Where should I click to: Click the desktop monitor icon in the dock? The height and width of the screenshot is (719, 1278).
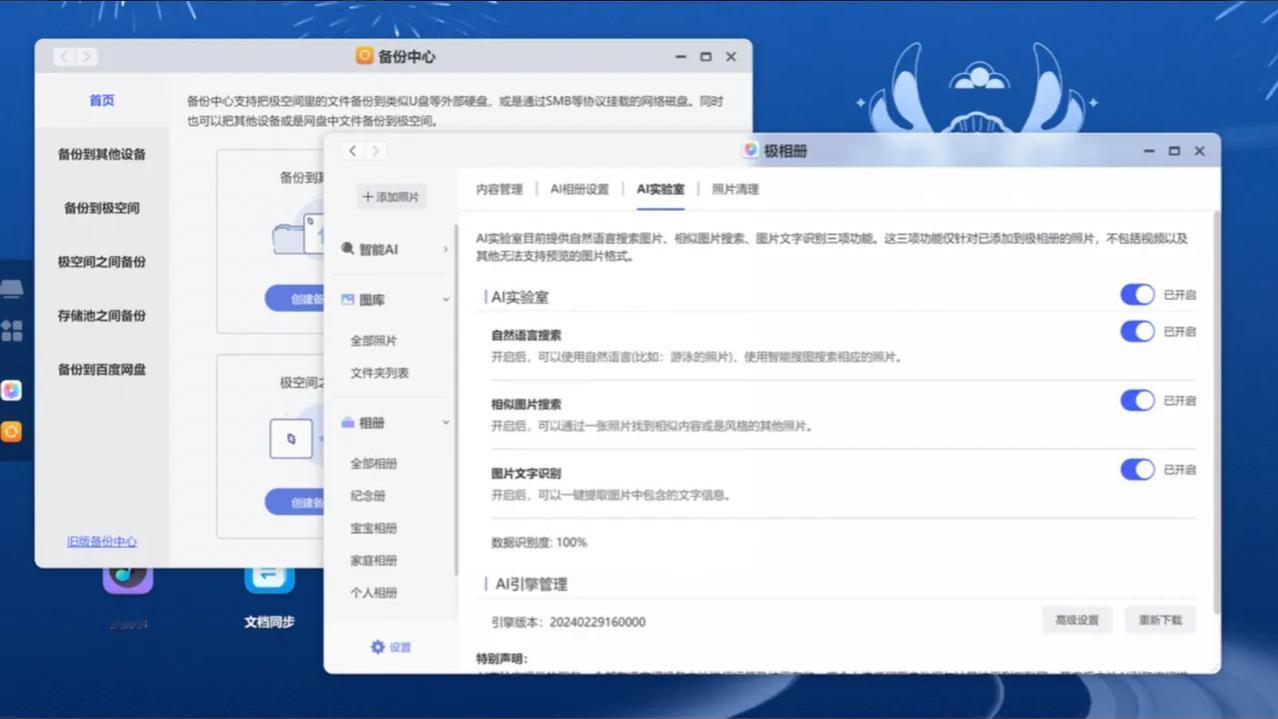[12, 290]
